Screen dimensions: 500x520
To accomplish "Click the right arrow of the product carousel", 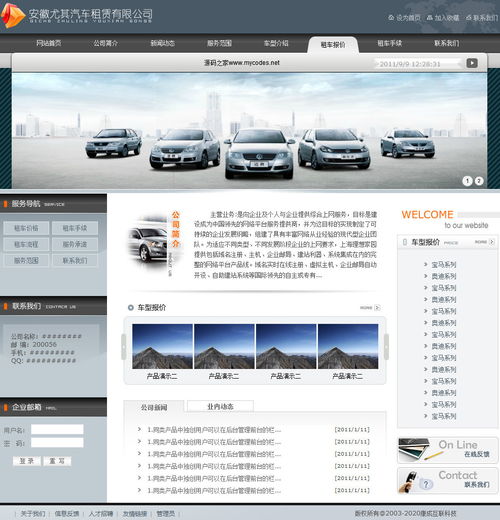I will click(x=386, y=347).
